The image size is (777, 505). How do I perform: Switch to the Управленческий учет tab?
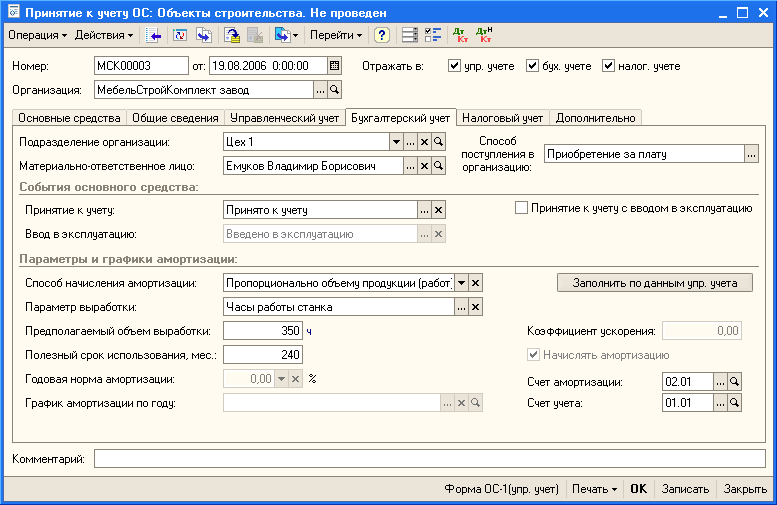(x=284, y=118)
